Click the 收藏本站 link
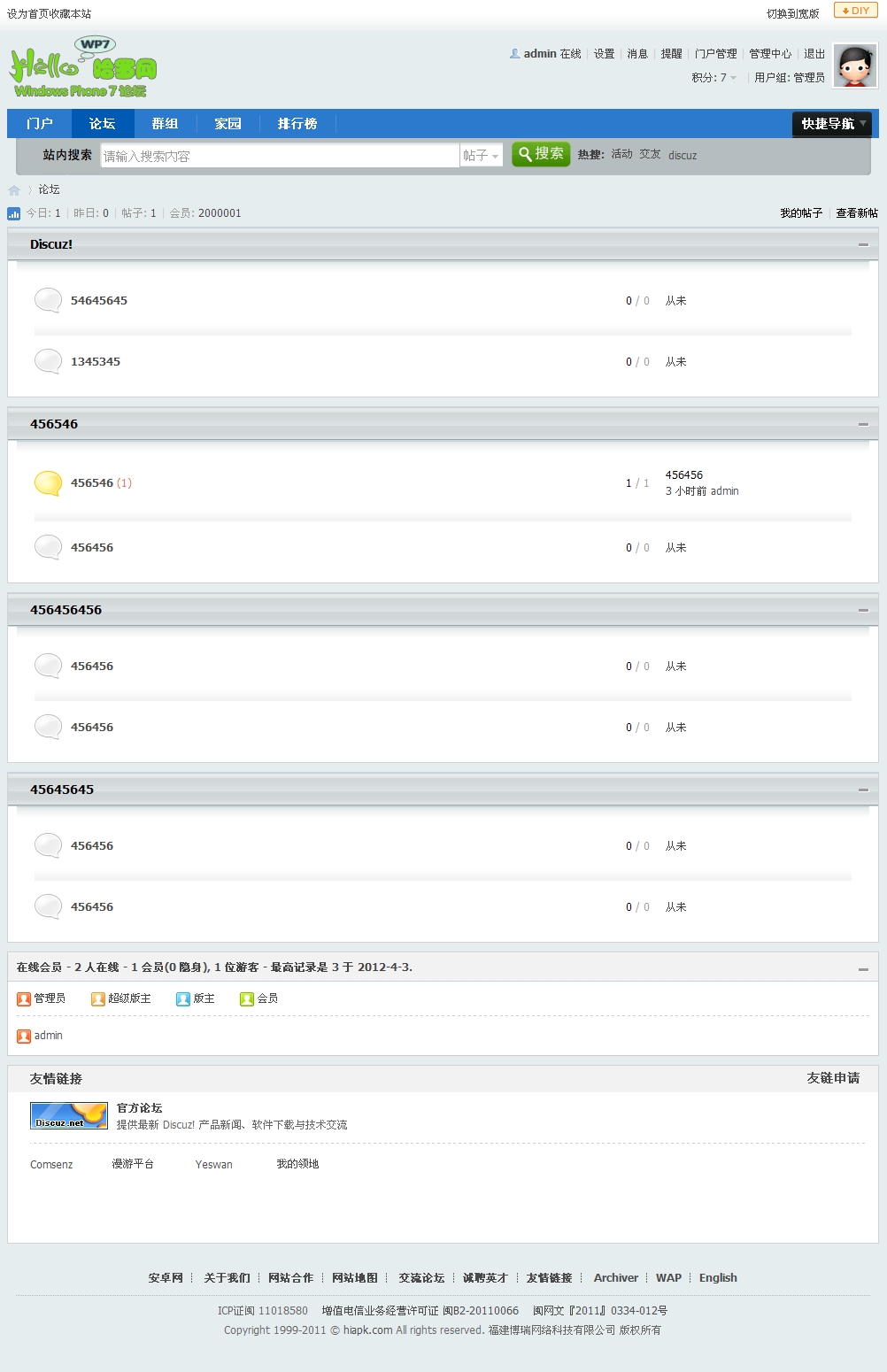The image size is (887, 1372). tap(71, 14)
